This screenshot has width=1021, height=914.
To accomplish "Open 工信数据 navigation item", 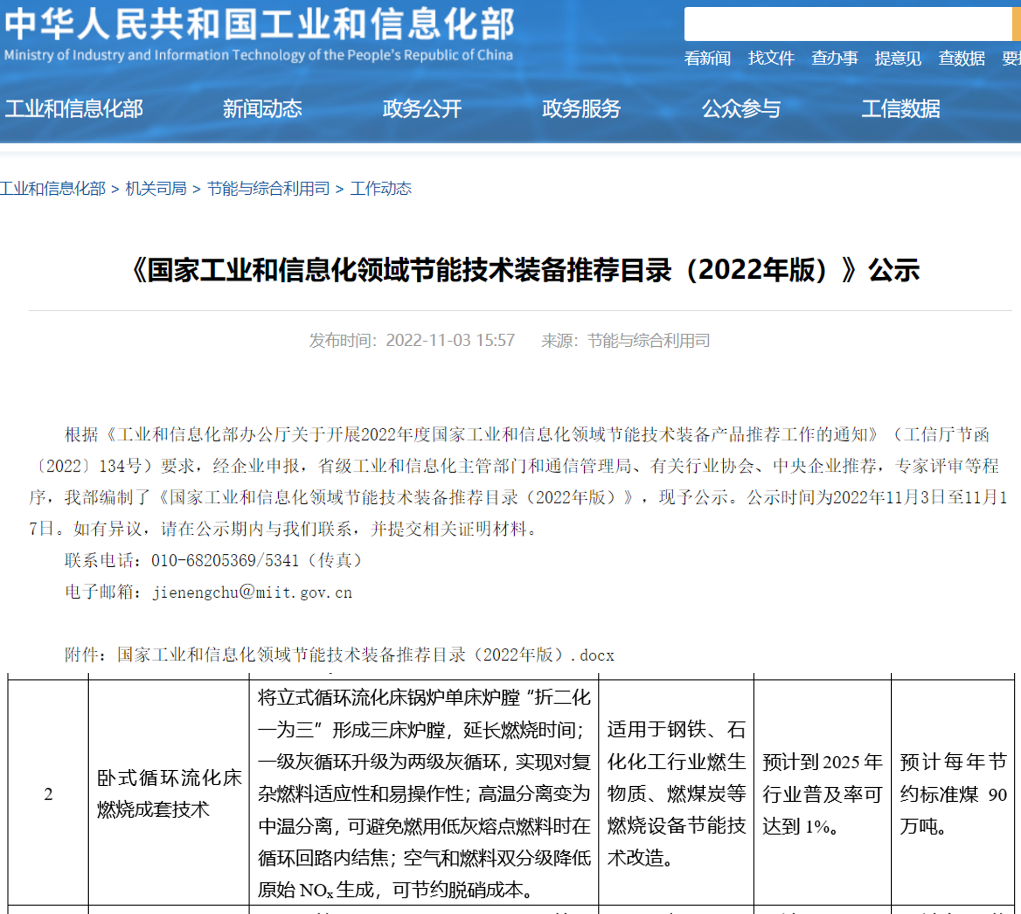I will pos(900,108).
